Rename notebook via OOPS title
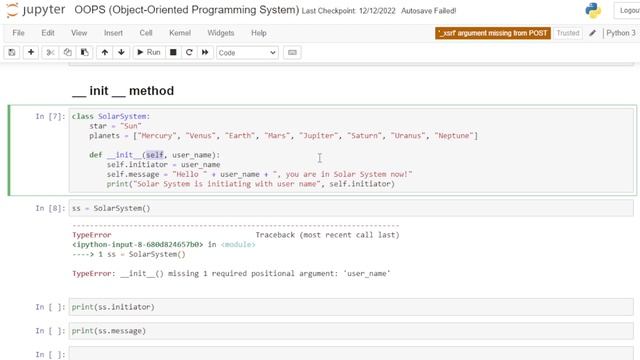This screenshot has height=360, width=640. (x=187, y=10)
